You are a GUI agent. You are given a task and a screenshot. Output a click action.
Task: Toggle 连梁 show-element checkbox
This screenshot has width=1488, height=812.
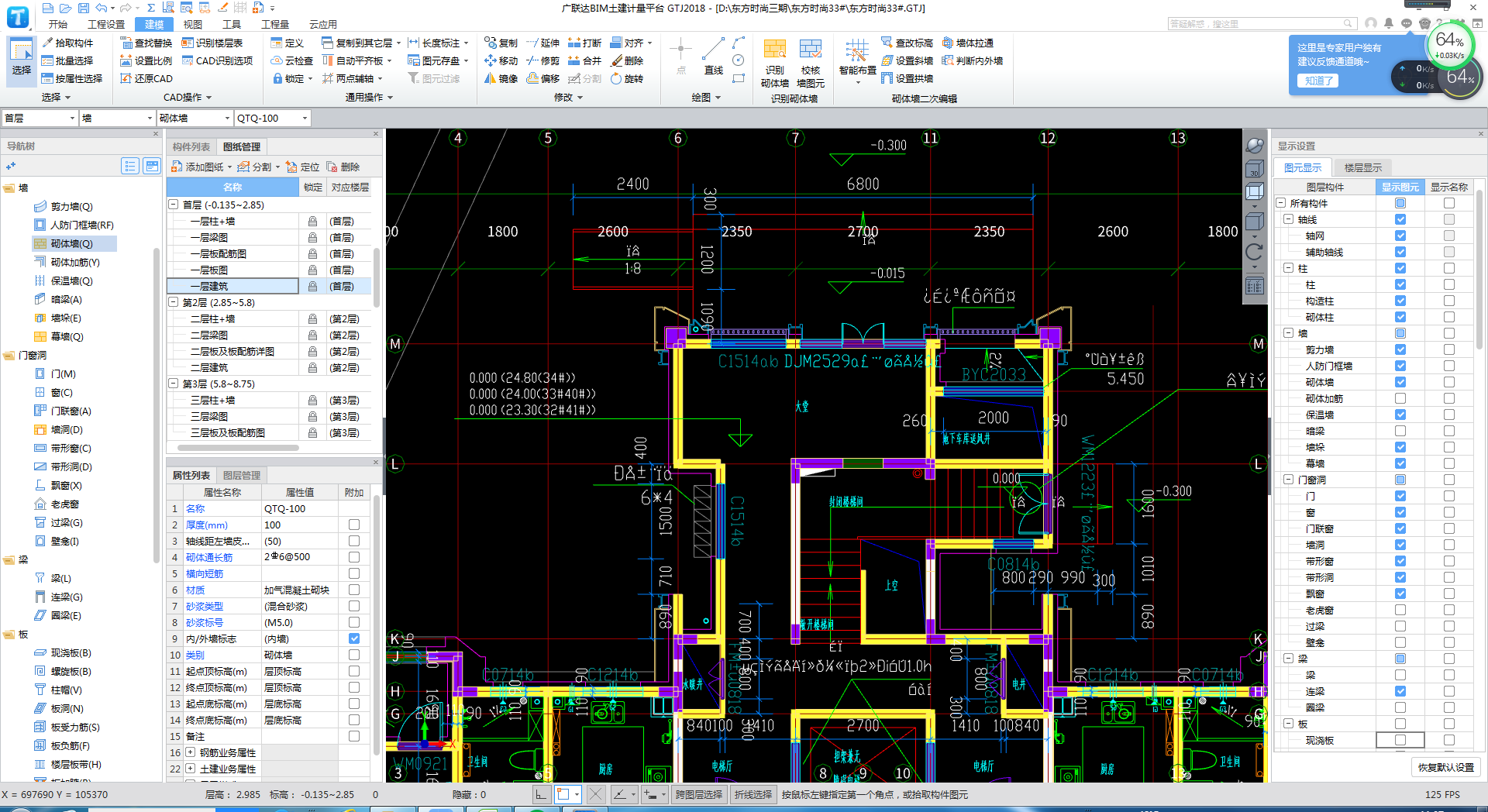point(1400,691)
